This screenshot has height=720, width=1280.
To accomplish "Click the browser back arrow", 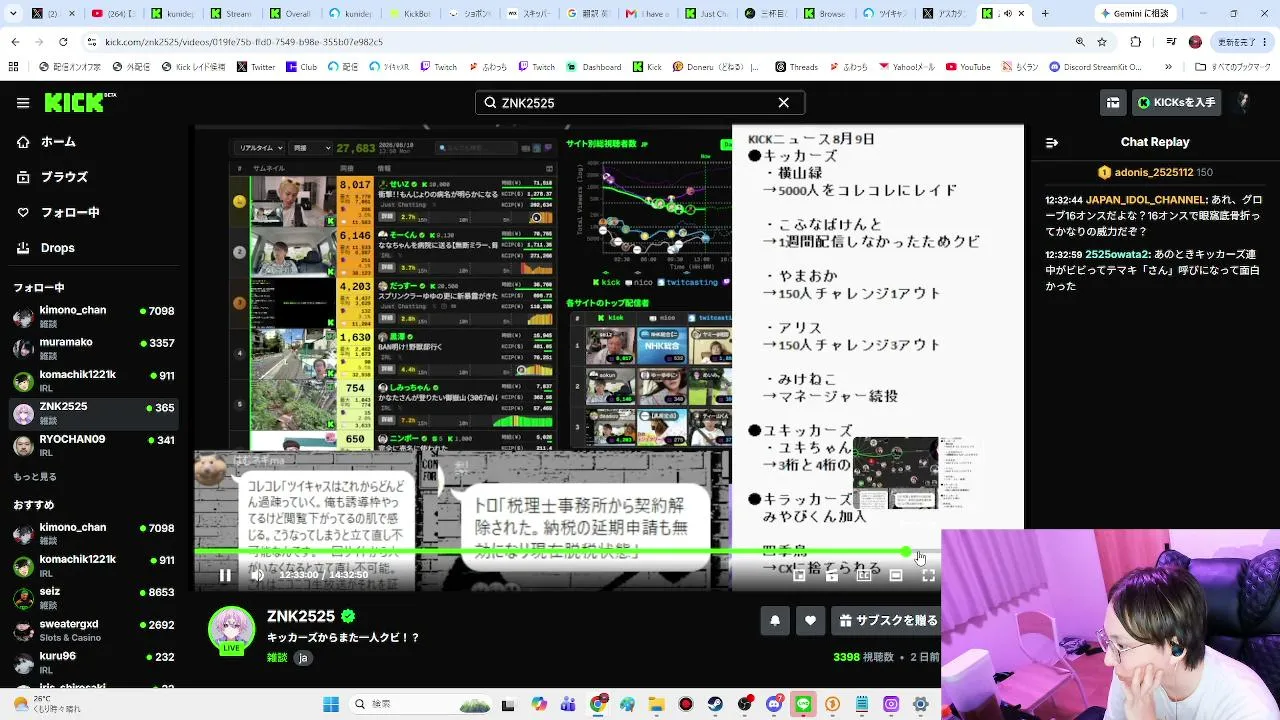I will (15, 42).
